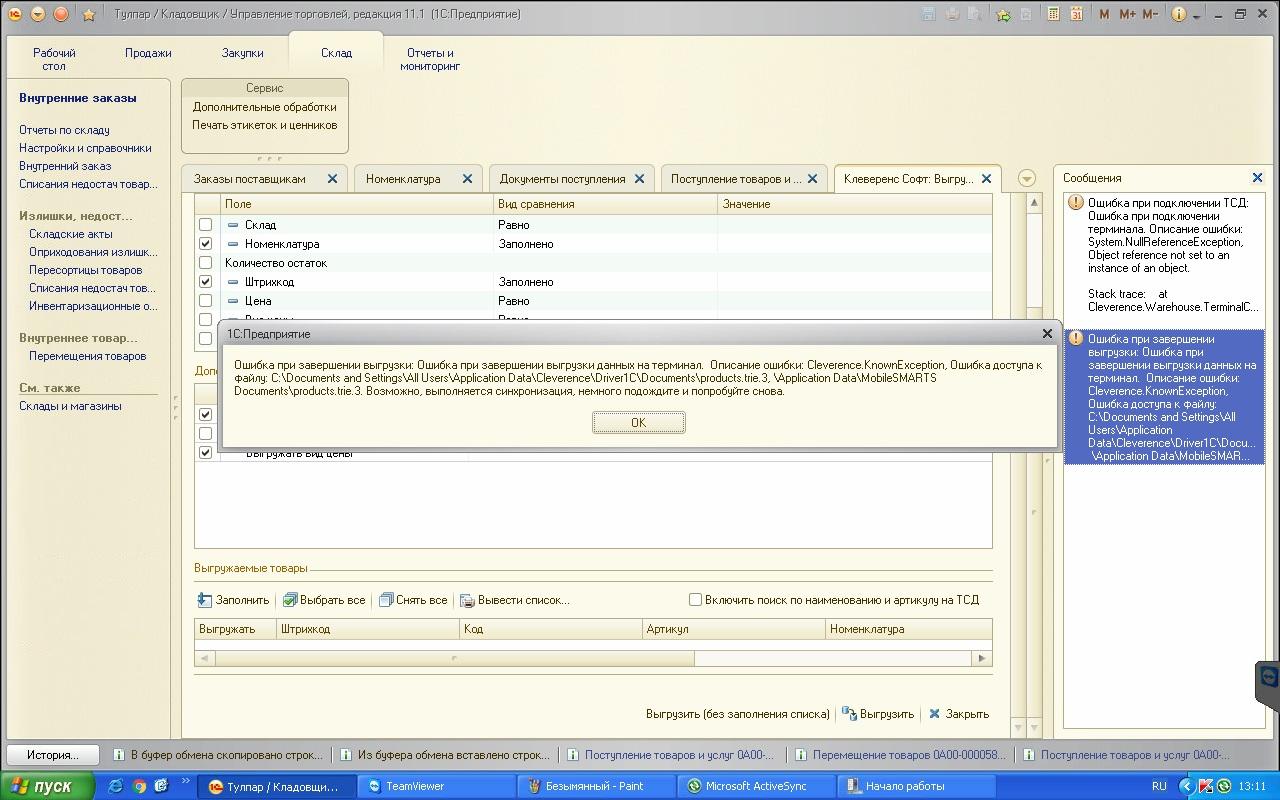
Task: Close the Сообщения panel
Action: pyautogui.click(x=1258, y=178)
